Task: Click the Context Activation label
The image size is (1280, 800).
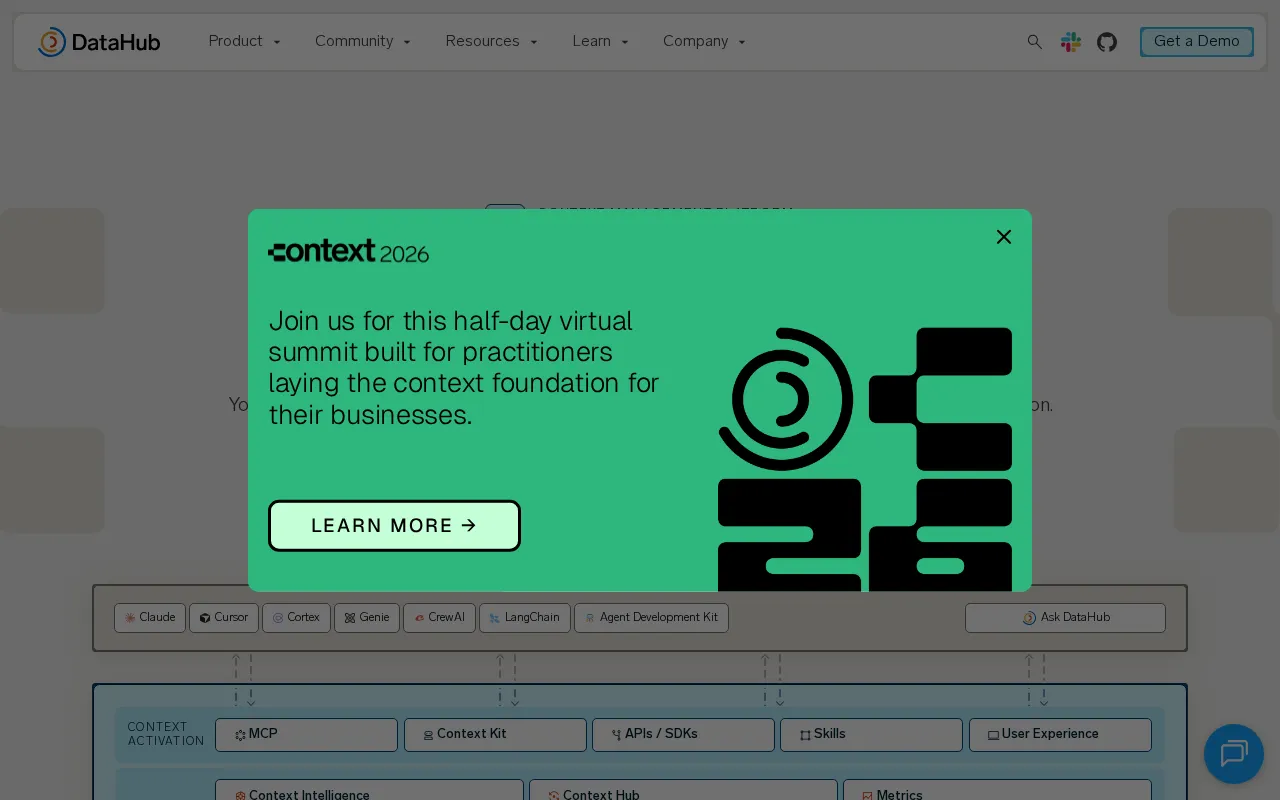Action: click(165, 734)
